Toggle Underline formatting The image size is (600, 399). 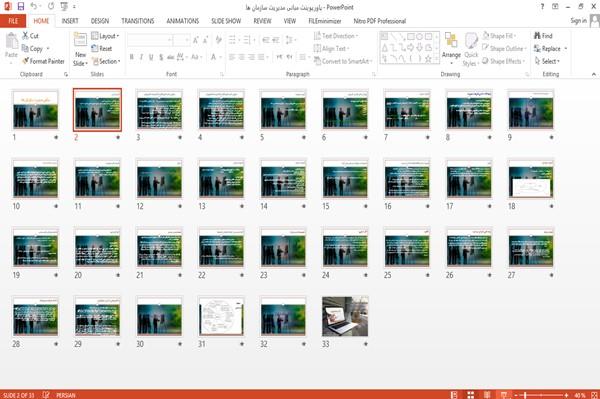click(151, 57)
